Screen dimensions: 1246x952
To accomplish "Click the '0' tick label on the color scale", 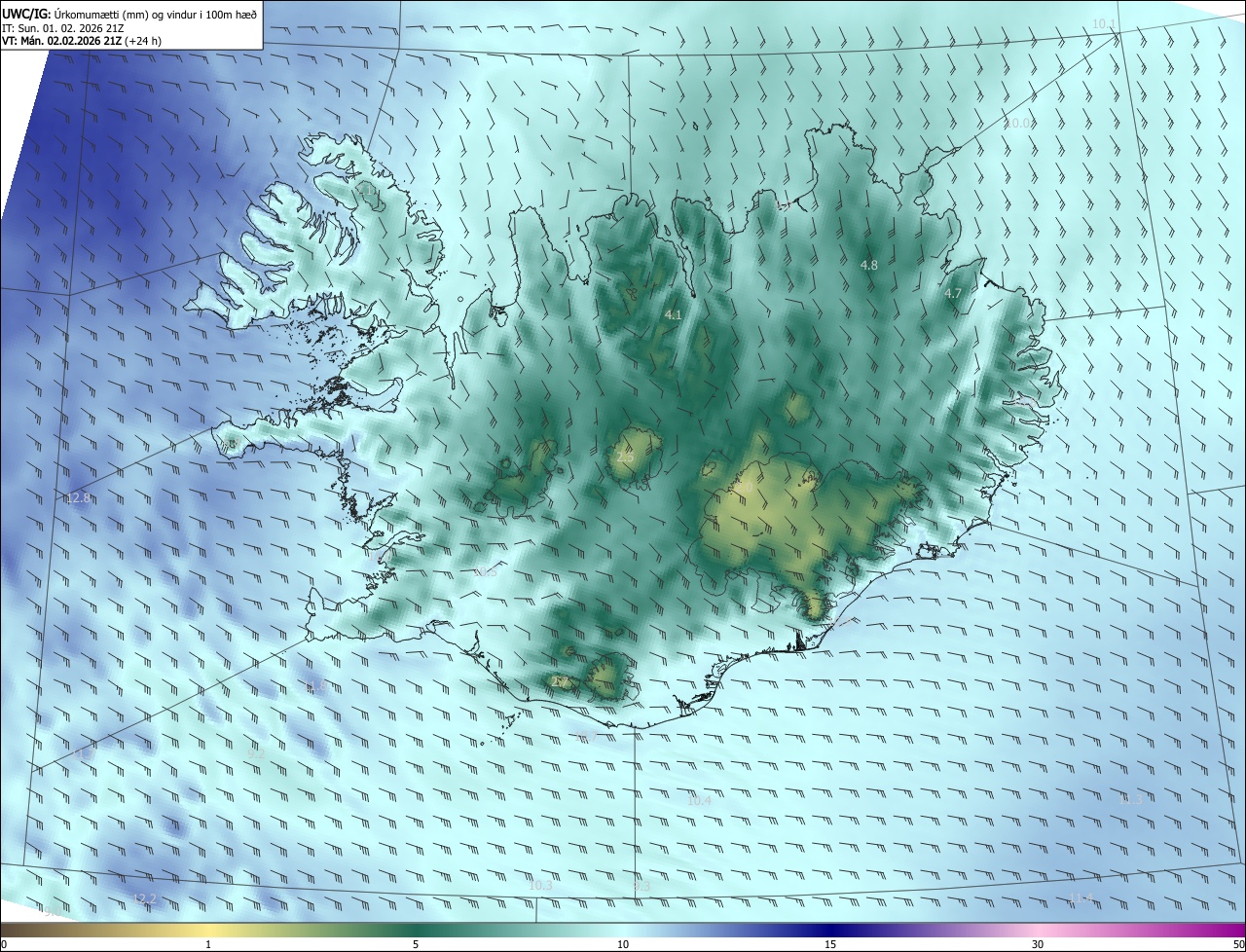I will (4, 944).
